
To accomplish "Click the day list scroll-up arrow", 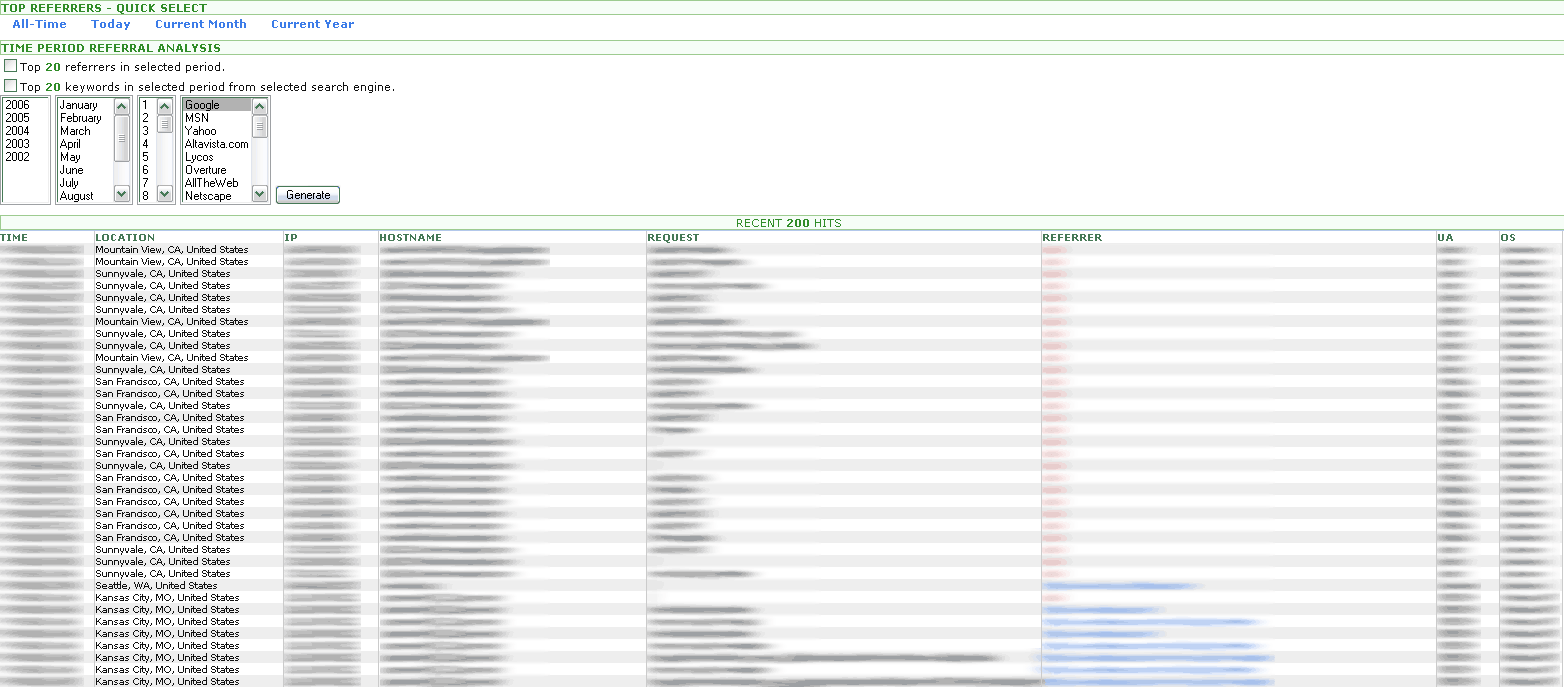I will 165,106.
